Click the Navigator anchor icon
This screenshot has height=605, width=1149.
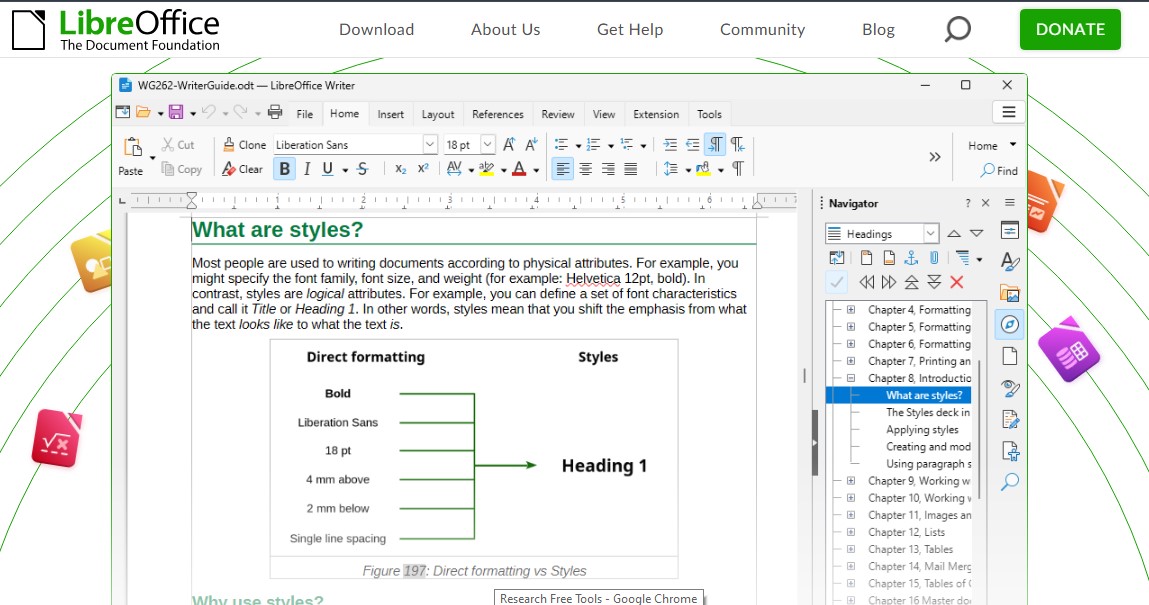pos(911,258)
